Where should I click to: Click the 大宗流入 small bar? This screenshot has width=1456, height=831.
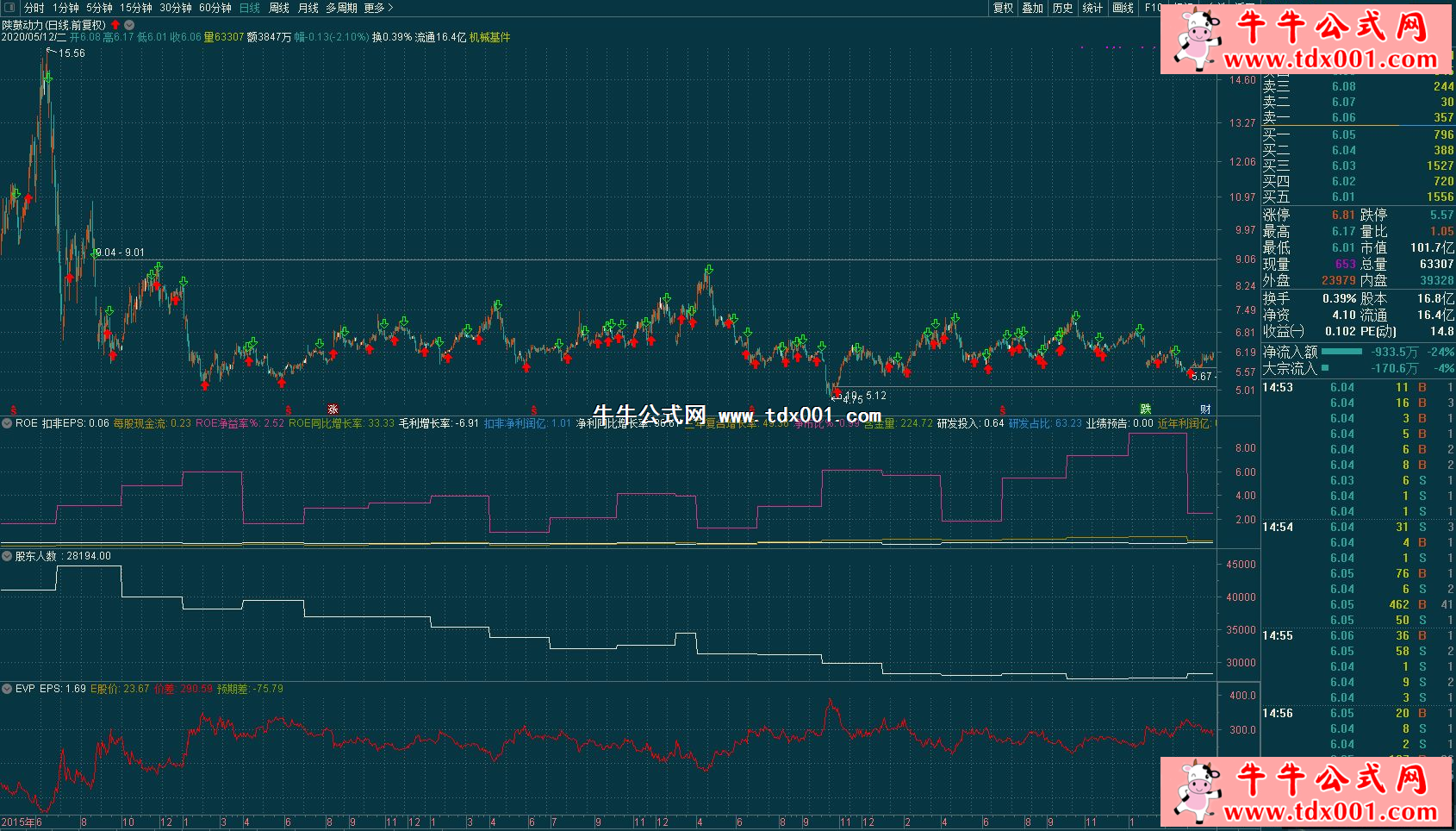coord(1325,368)
